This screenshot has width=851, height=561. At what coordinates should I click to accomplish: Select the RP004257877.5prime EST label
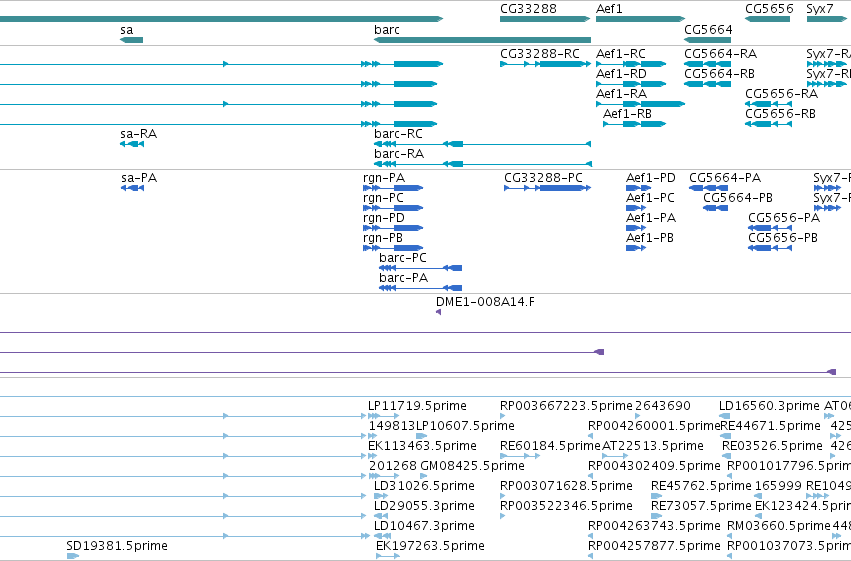654,546
